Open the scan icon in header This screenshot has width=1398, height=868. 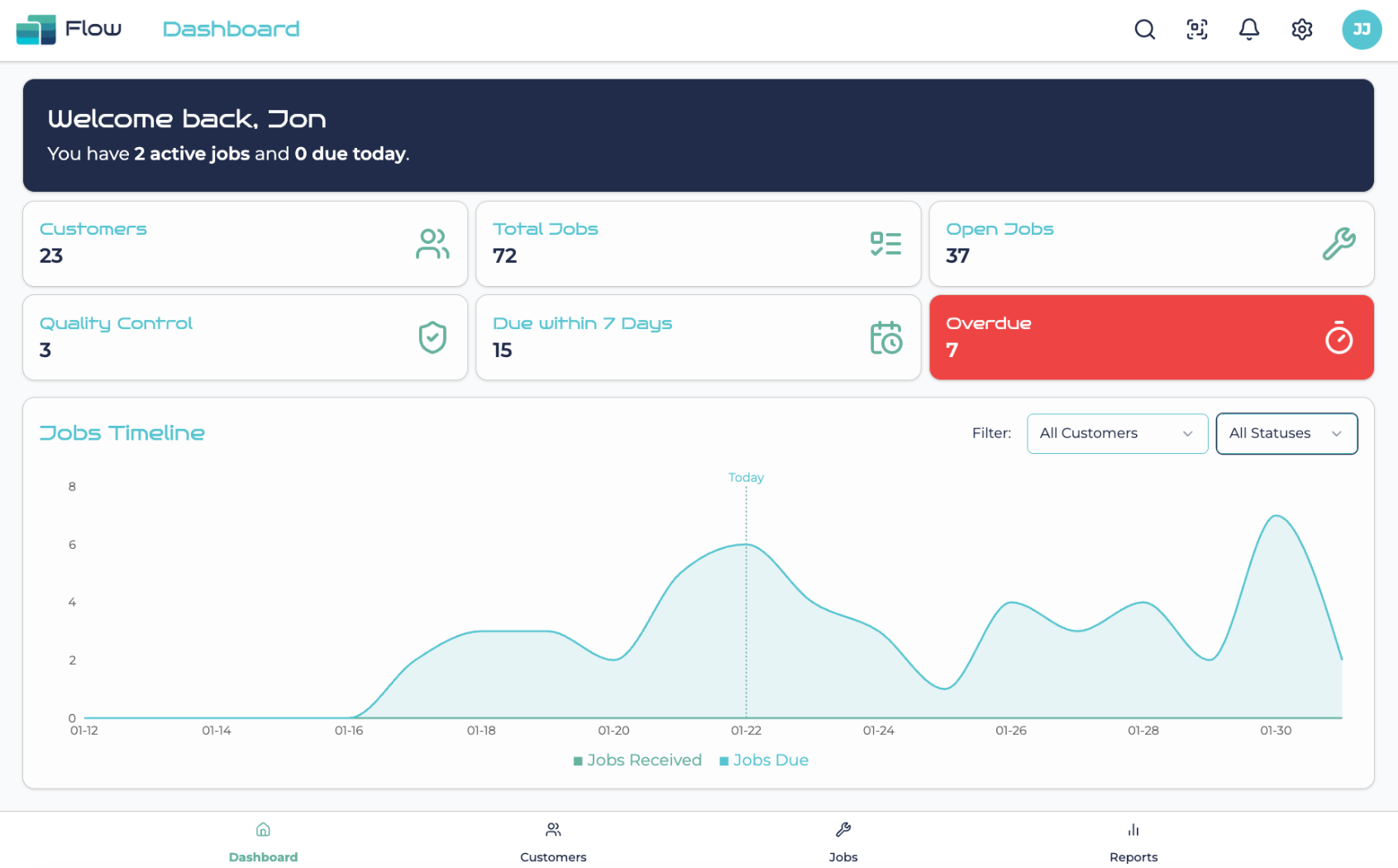point(1196,30)
